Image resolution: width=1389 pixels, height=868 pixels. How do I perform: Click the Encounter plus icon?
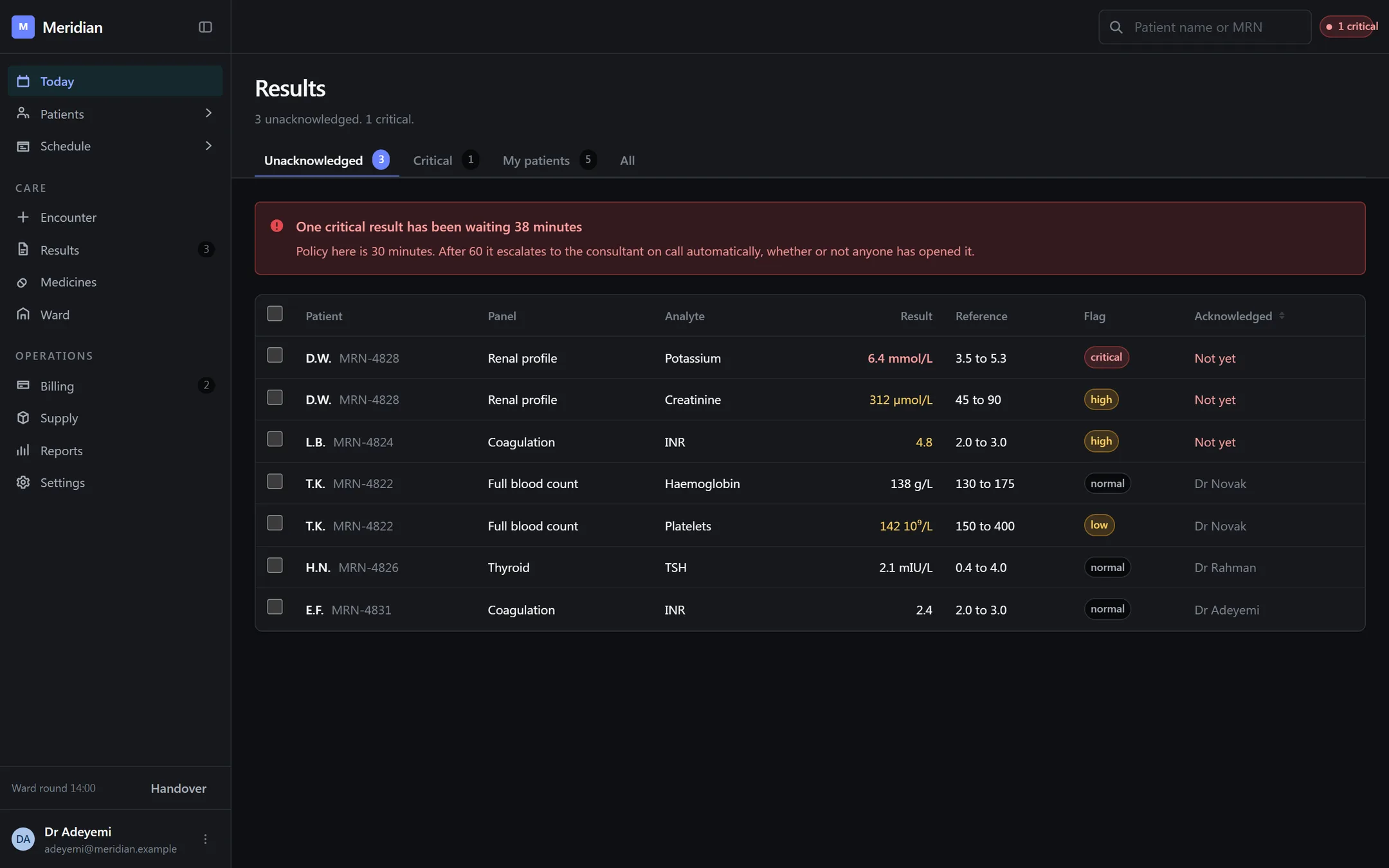tap(23, 217)
